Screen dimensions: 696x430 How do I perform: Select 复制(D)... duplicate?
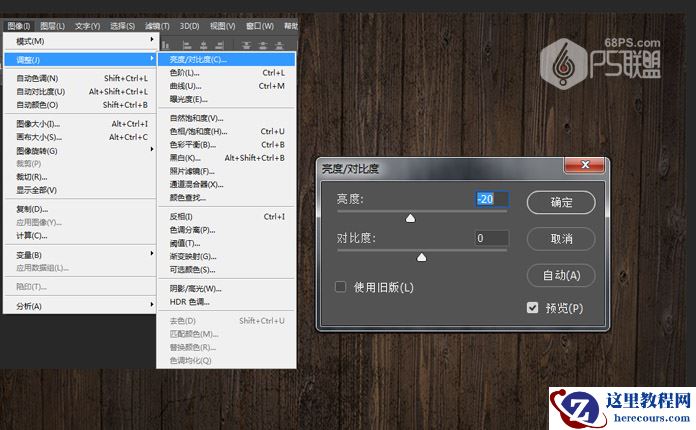pyautogui.click(x=79, y=209)
